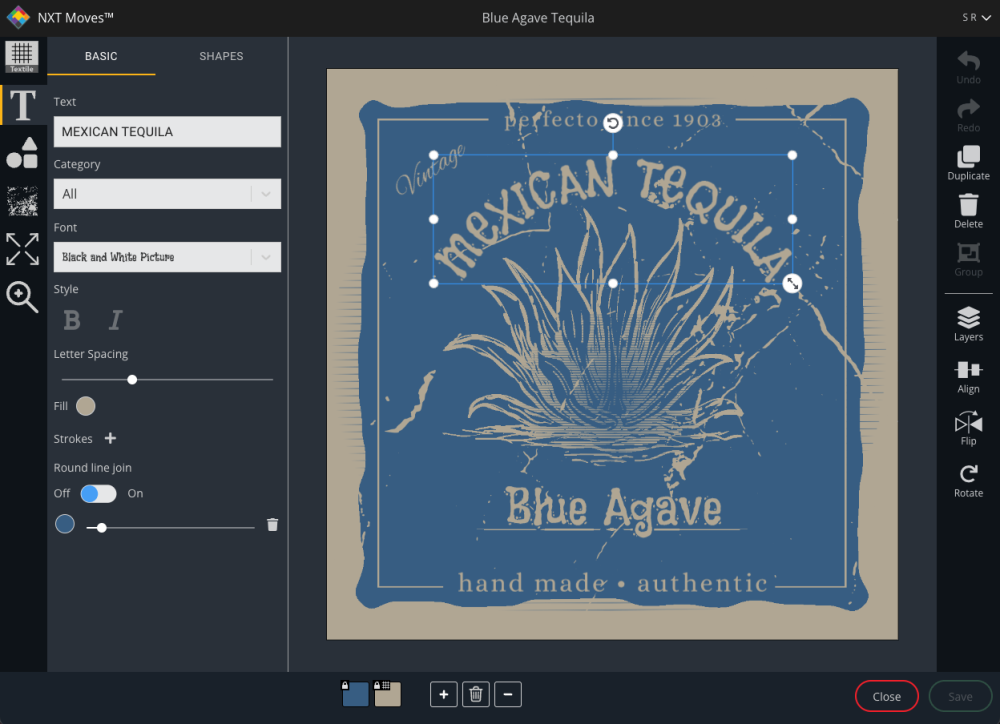Switch to the BASIC tab

(101, 56)
